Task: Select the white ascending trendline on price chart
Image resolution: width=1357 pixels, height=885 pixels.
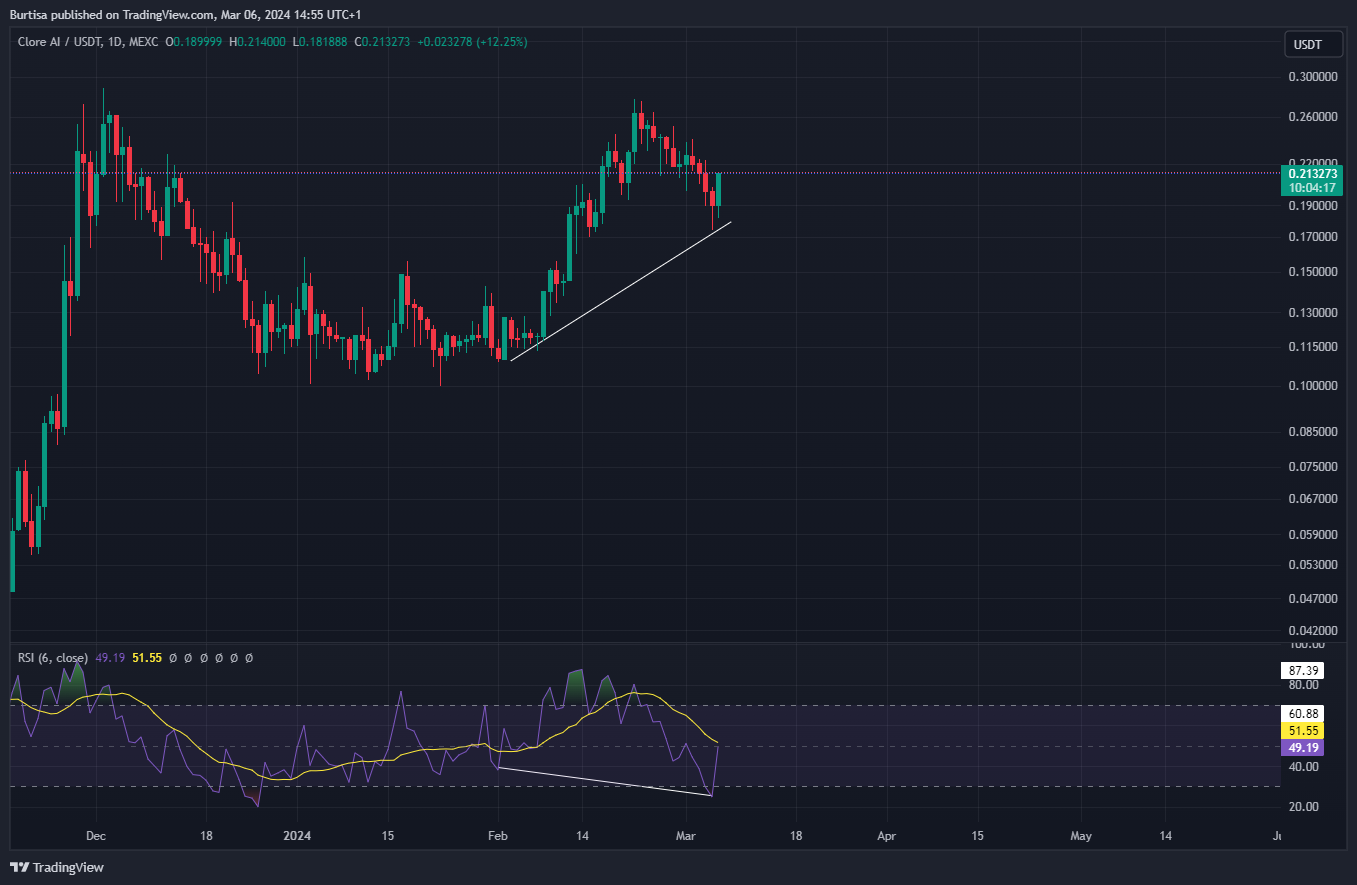Action: coord(620,291)
